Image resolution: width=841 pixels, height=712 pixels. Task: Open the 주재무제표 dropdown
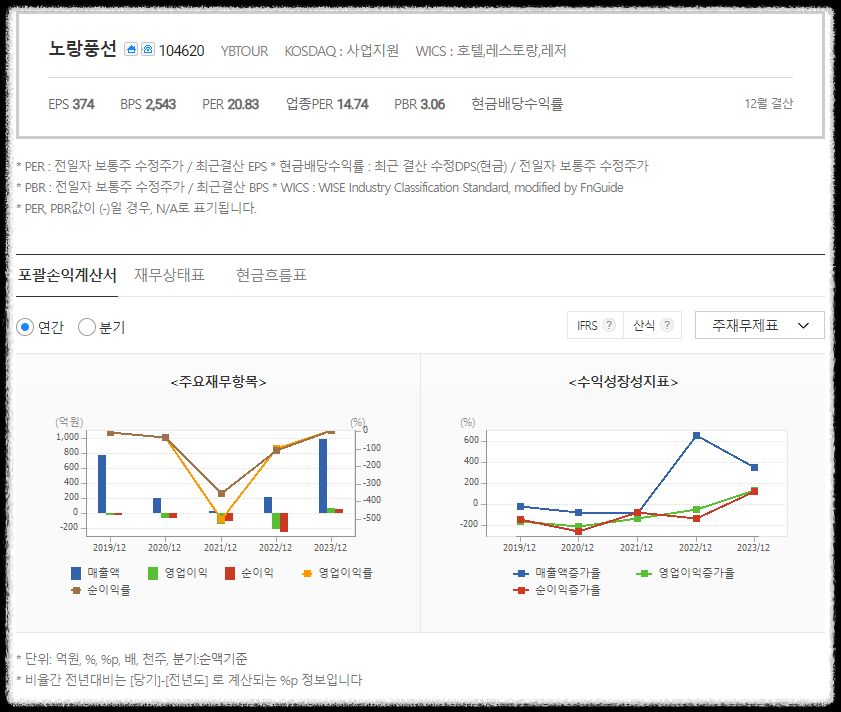pyautogui.click(x=759, y=325)
